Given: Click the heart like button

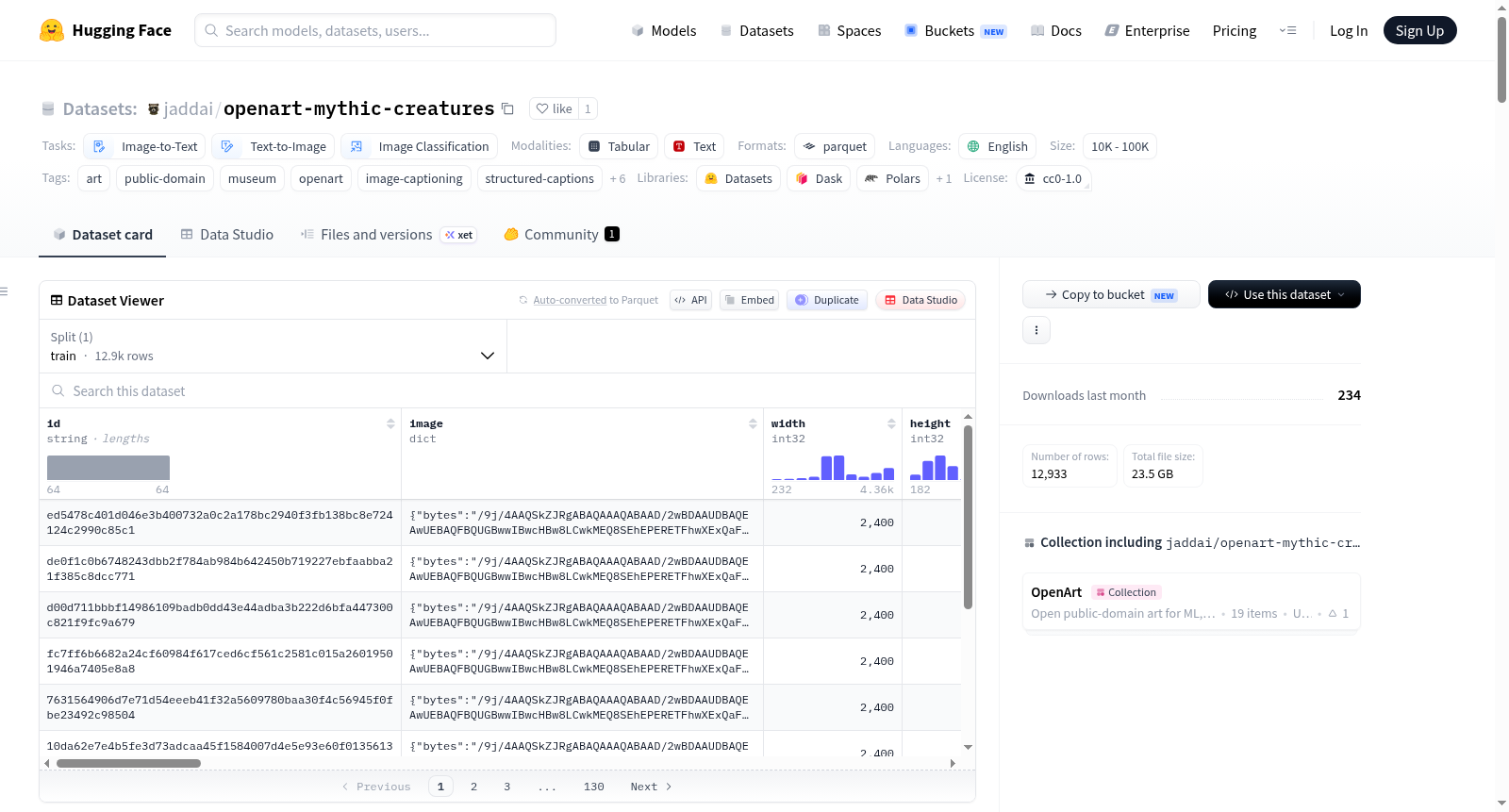Looking at the screenshot, I should coord(554,108).
